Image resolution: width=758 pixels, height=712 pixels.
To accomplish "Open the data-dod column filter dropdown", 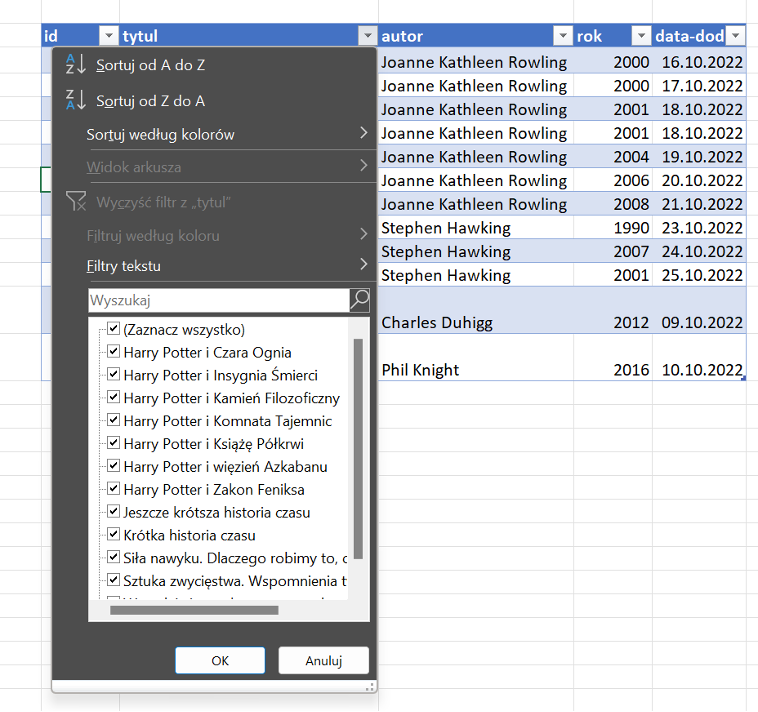I will 736,36.
